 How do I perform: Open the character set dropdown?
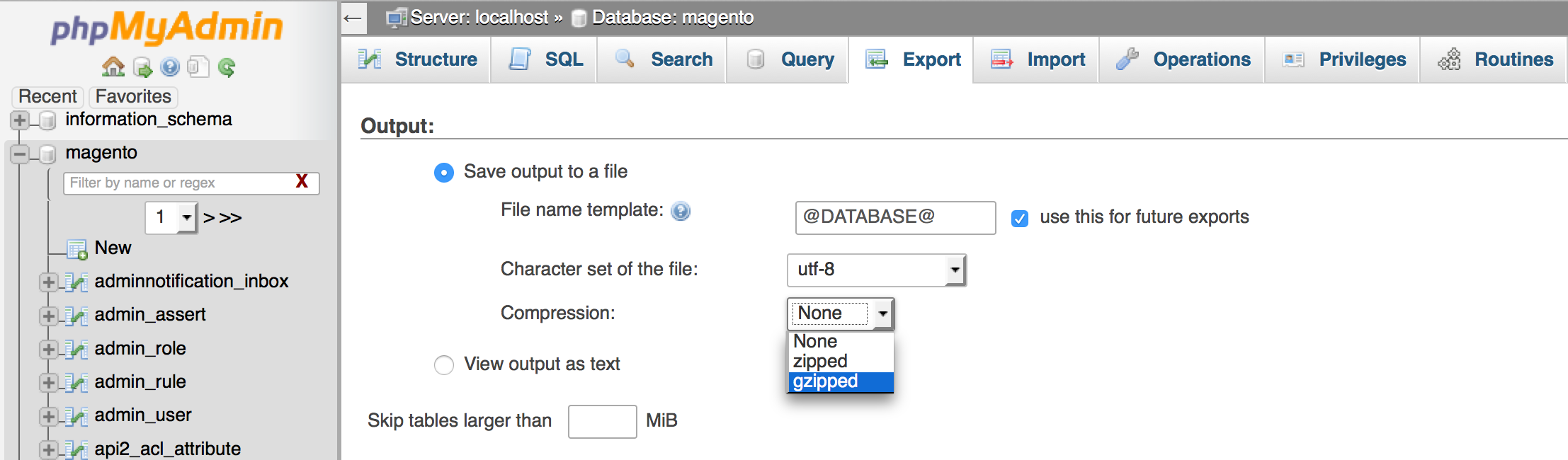(876, 270)
